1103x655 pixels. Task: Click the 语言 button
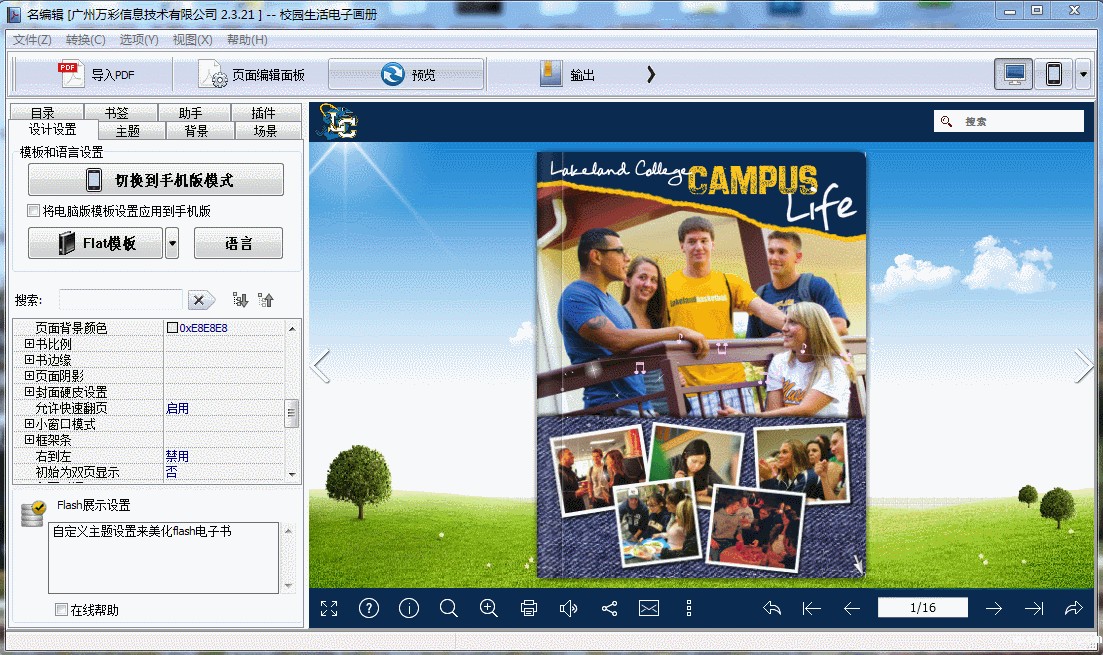coord(238,243)
